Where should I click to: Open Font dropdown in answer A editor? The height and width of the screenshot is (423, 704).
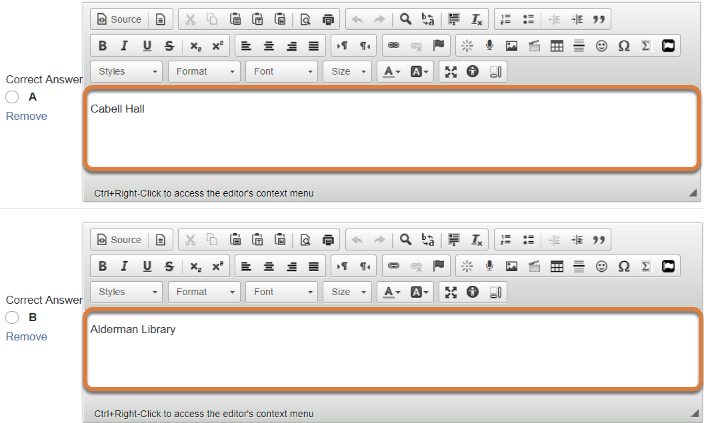(282, 72)
